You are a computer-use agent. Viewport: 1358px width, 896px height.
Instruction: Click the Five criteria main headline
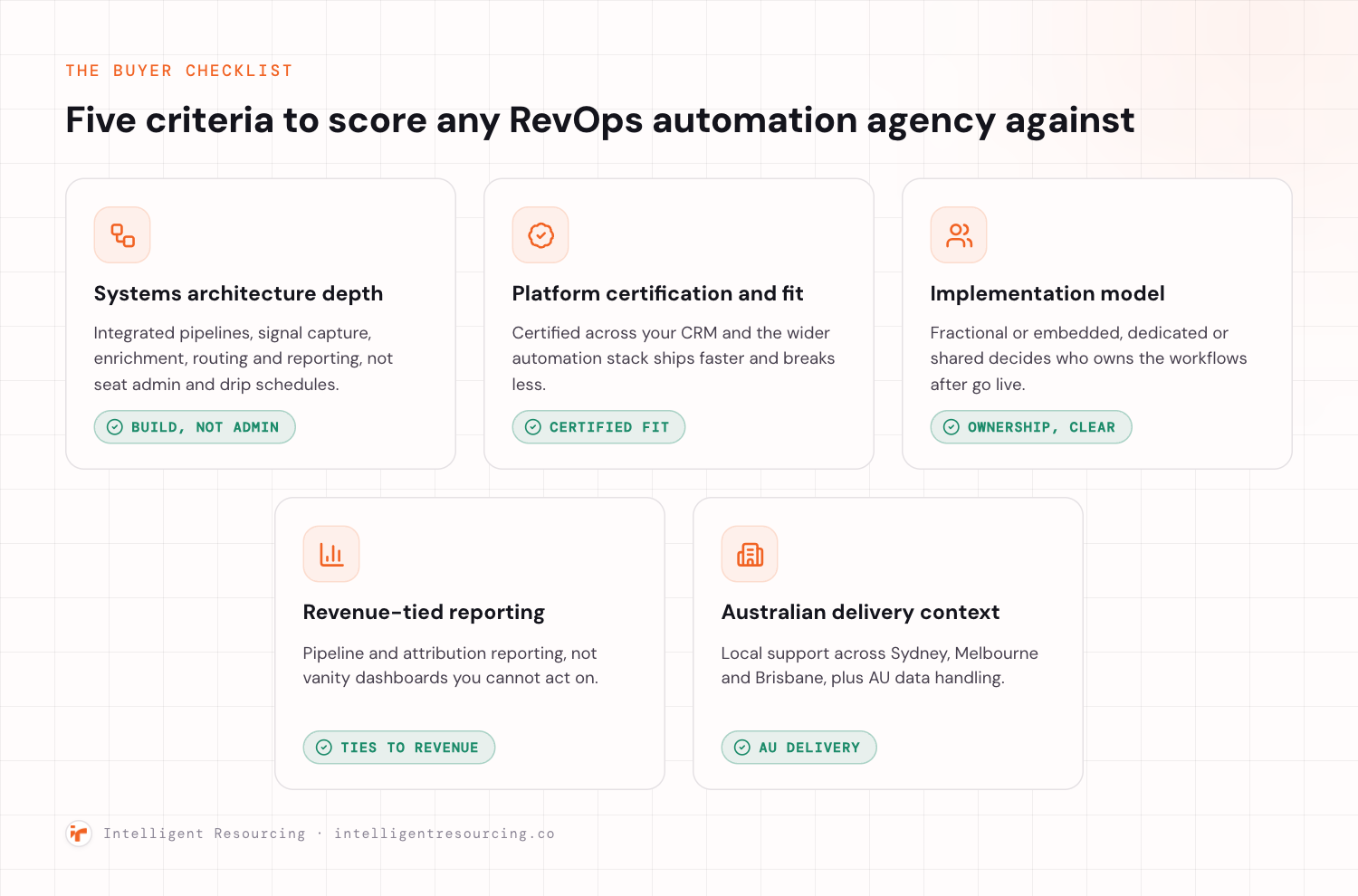[599, 120]
